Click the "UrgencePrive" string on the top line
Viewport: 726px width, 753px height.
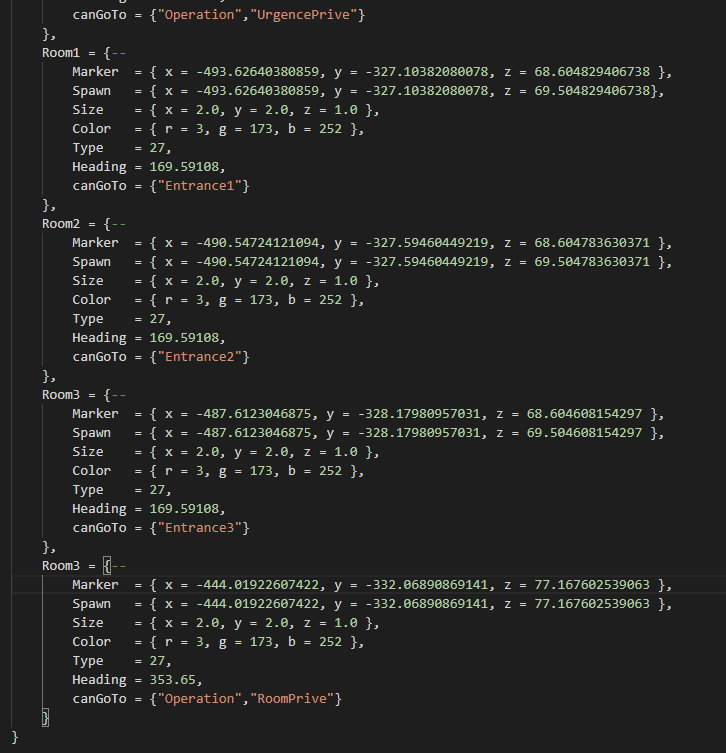tap(312, 15)
